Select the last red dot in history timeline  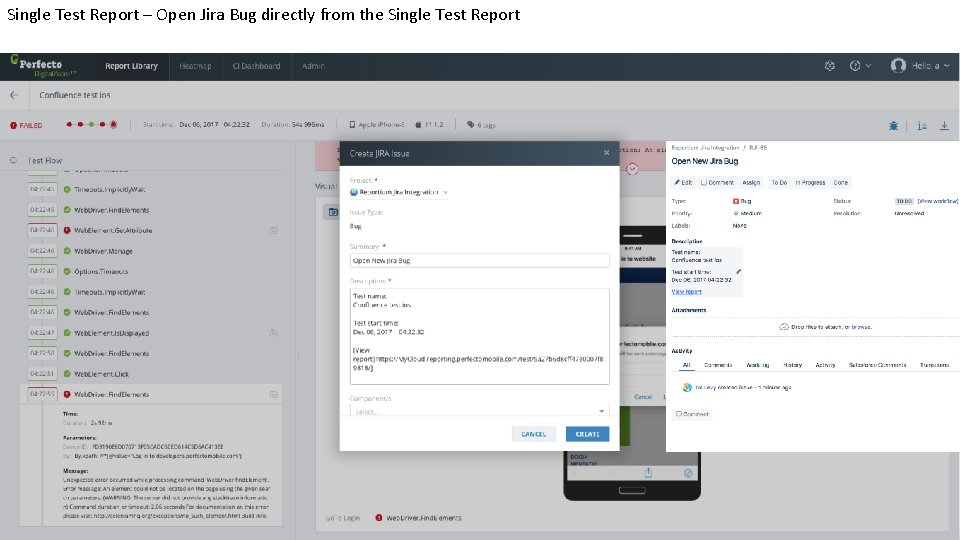point(113,124)
